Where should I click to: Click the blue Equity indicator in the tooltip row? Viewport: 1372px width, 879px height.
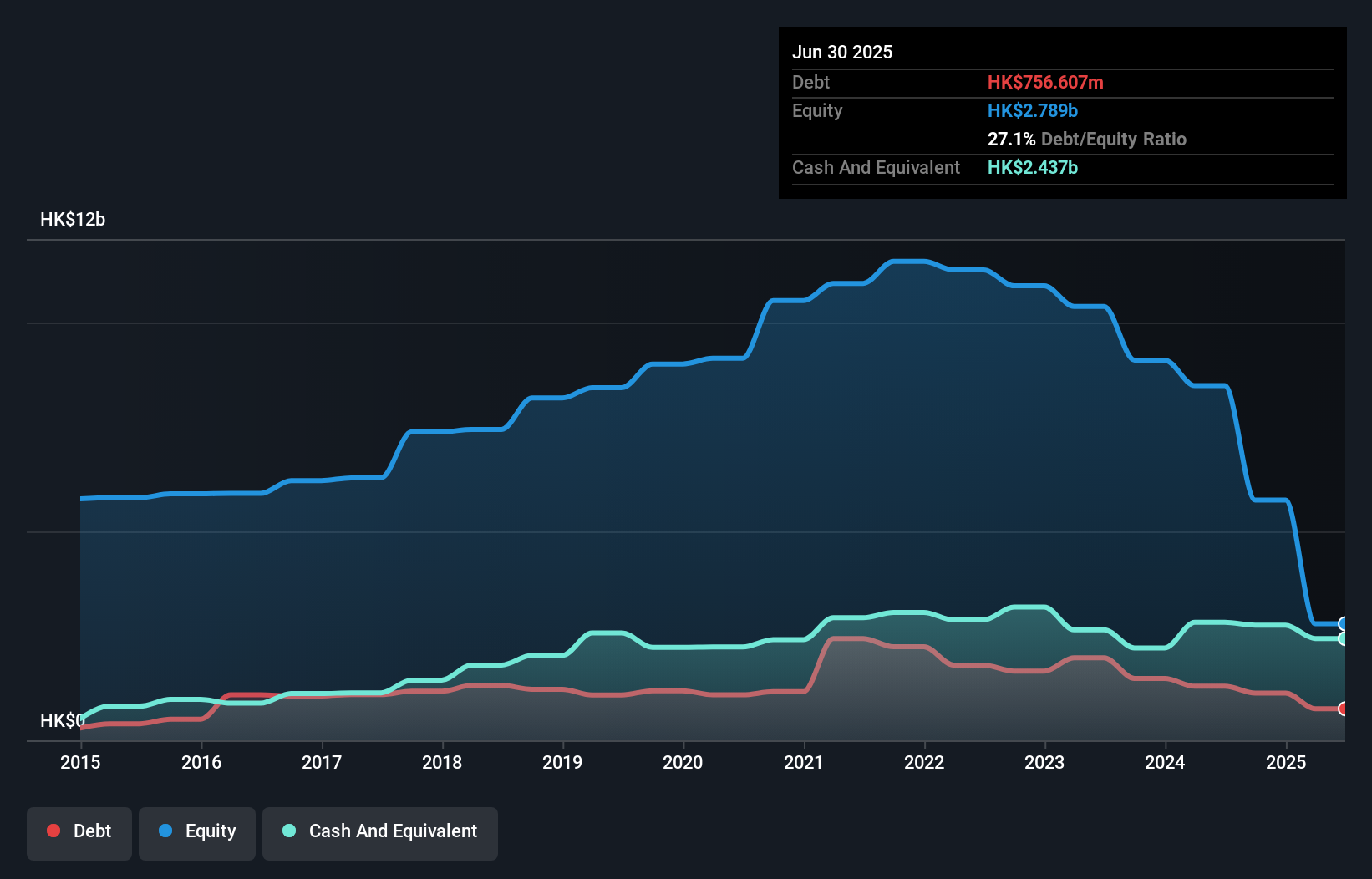1033,110
